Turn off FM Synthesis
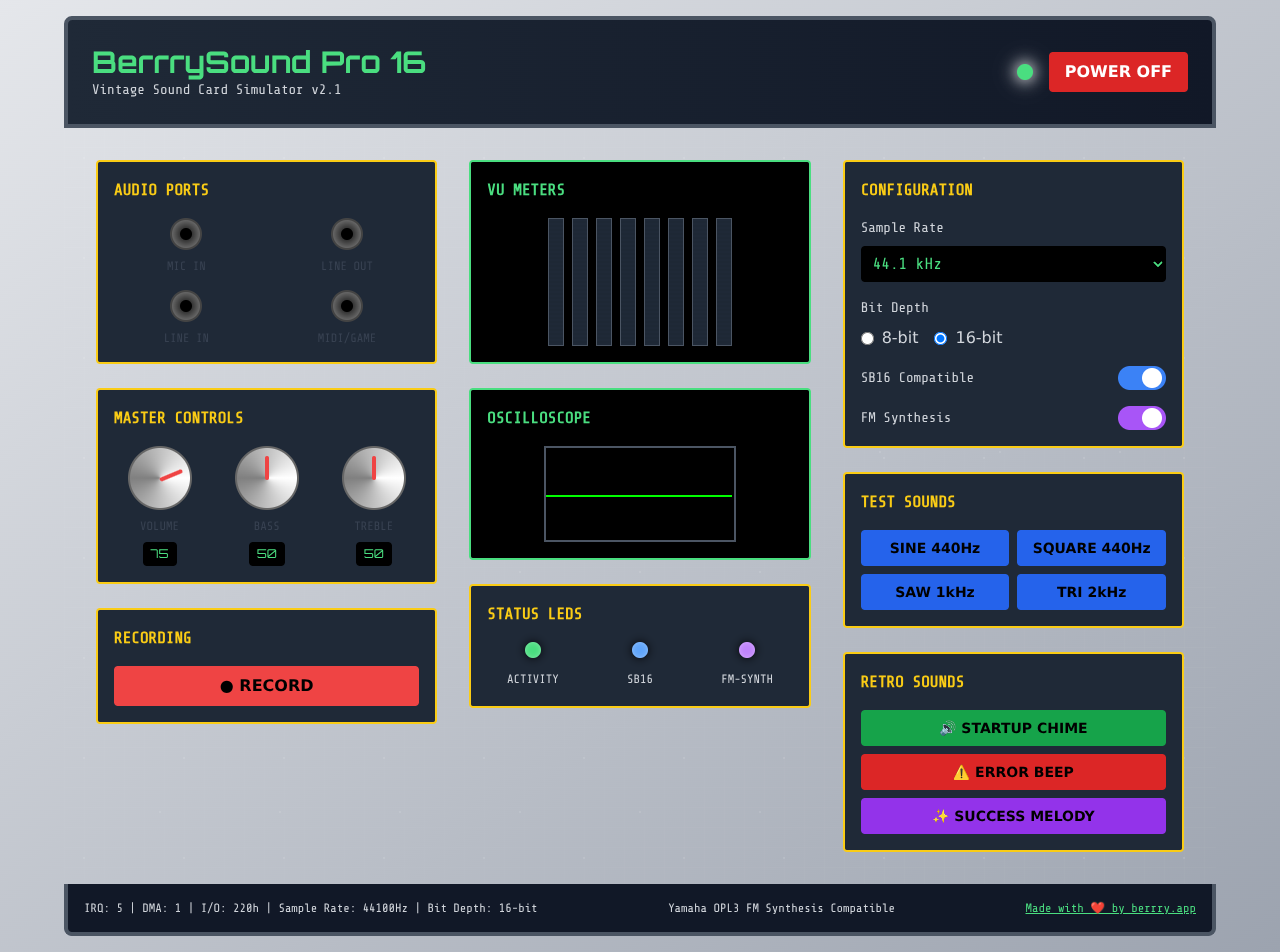The width and height of the screenshot is (1280, 952). pyautogui.click(x=1141, y=418)
